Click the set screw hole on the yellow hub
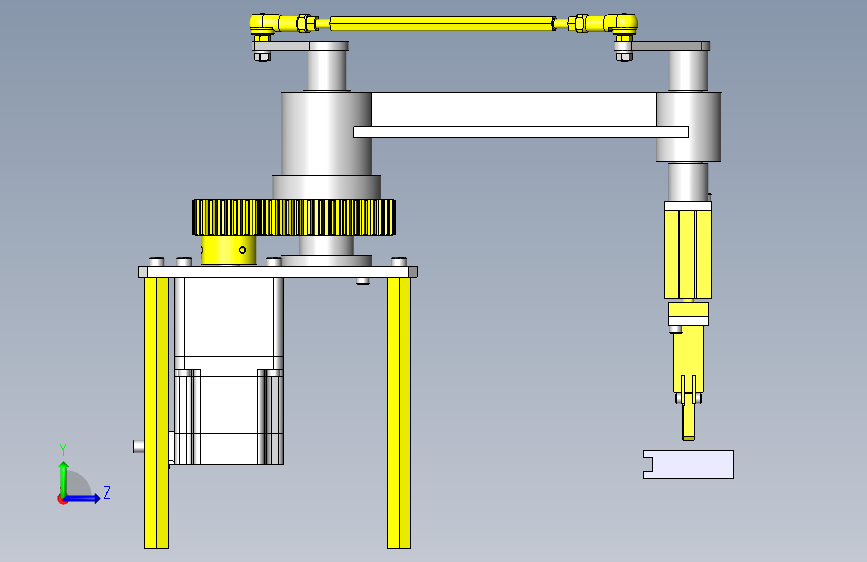Viewport: 867px width, 562px height. click(x=242, y=250)
